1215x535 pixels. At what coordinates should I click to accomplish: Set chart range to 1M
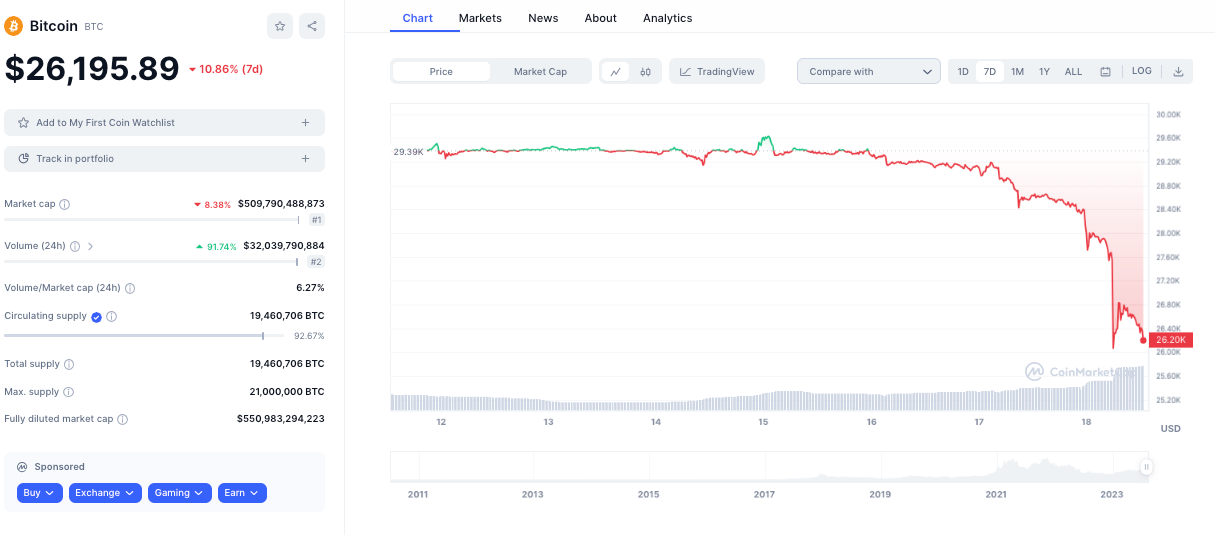1017,71
